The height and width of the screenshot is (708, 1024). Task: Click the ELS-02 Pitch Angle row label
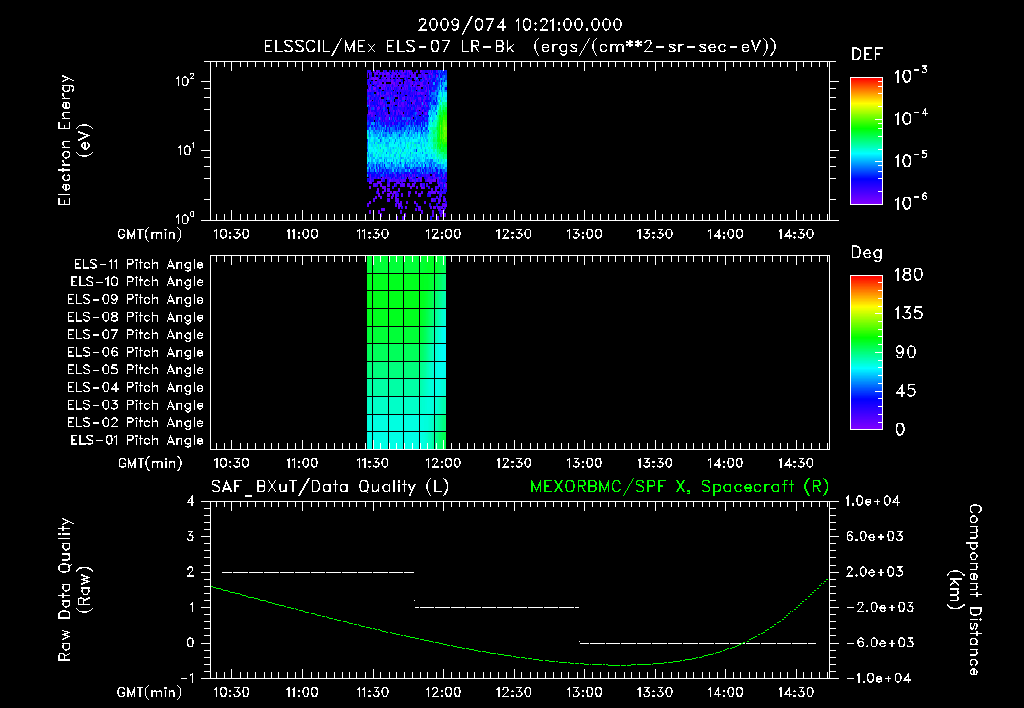136,423
